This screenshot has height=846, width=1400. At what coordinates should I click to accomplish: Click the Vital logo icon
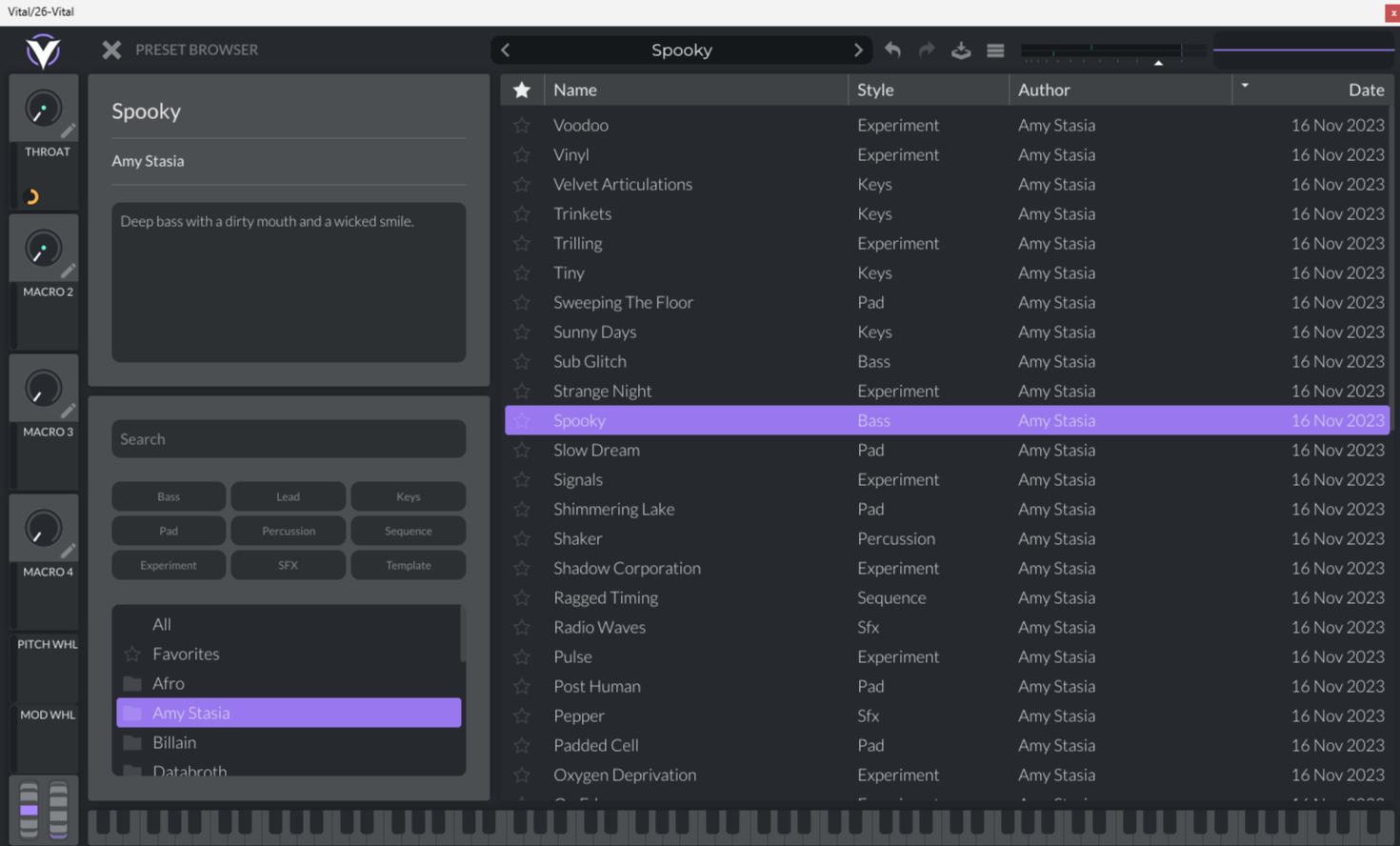tap(43, 50)
